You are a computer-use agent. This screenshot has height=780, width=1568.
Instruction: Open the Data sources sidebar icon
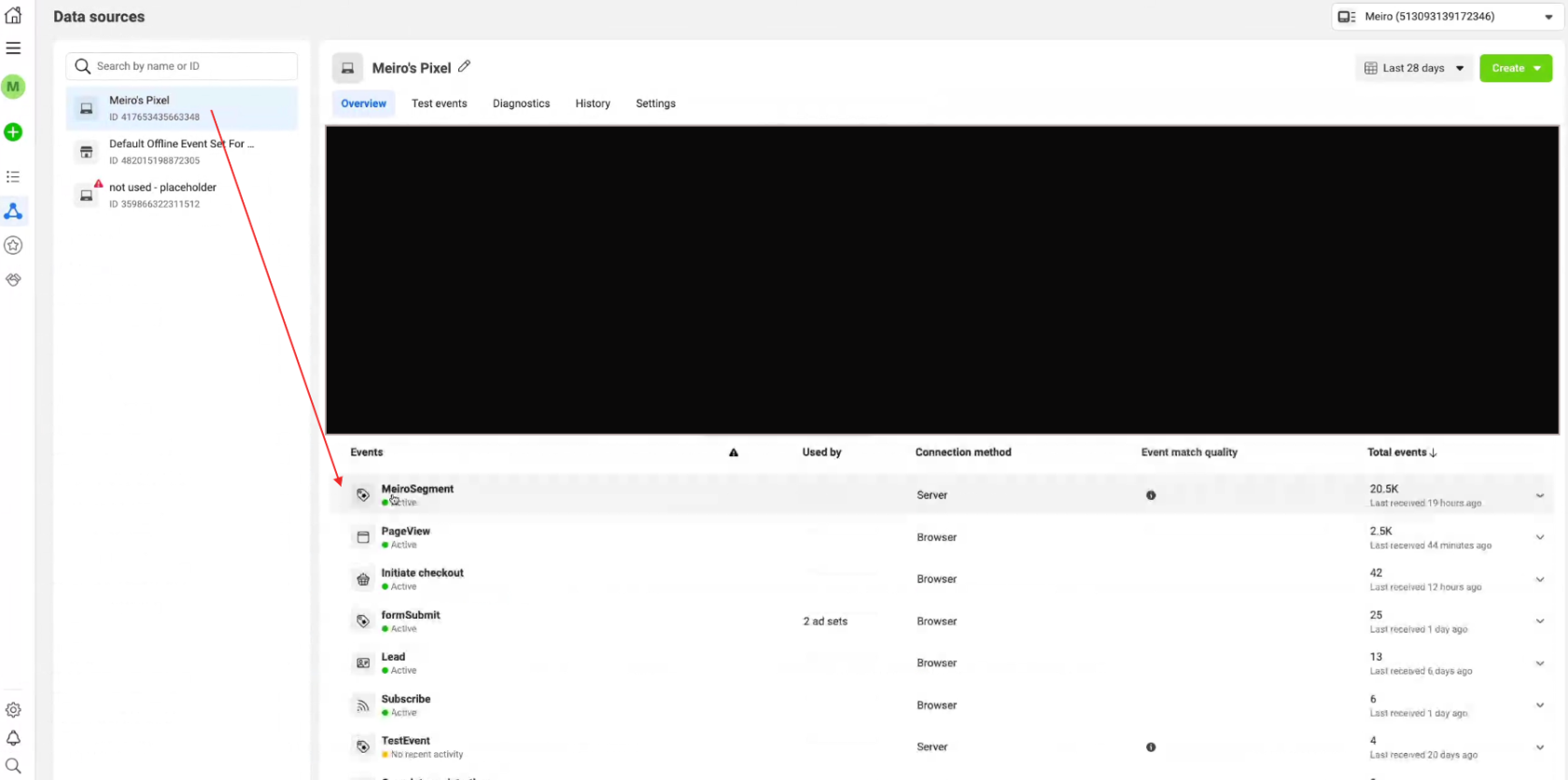(13, 211)
